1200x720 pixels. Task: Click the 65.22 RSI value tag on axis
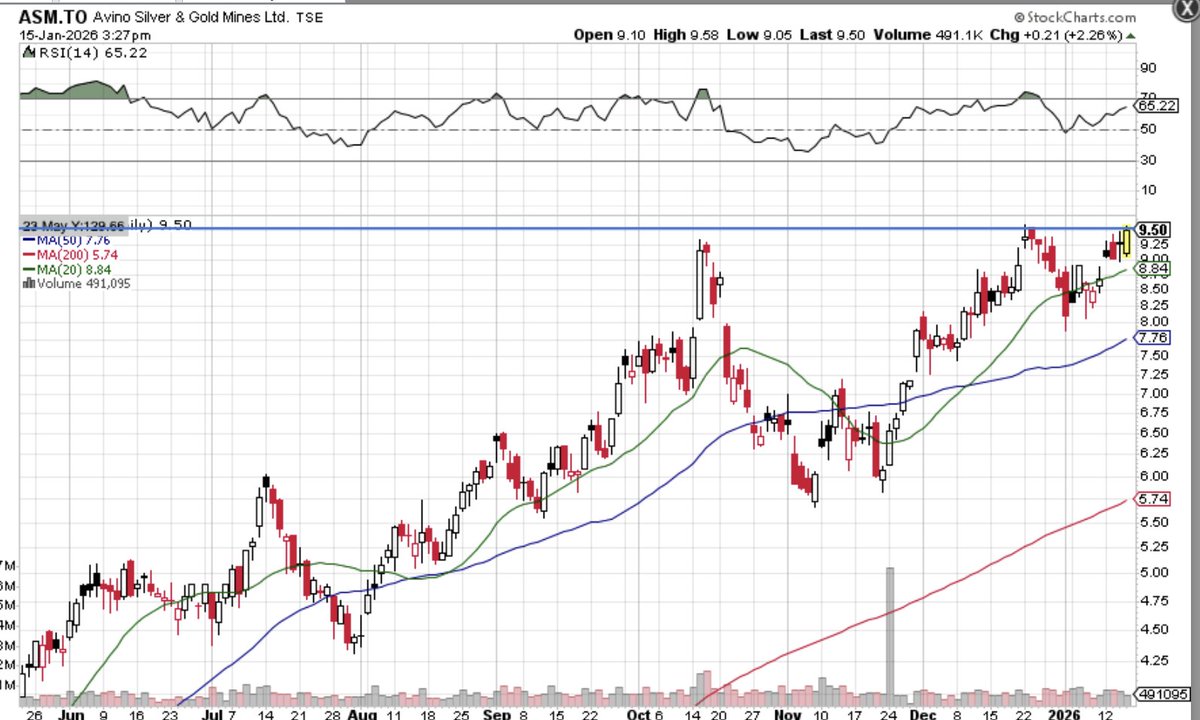1158,106
